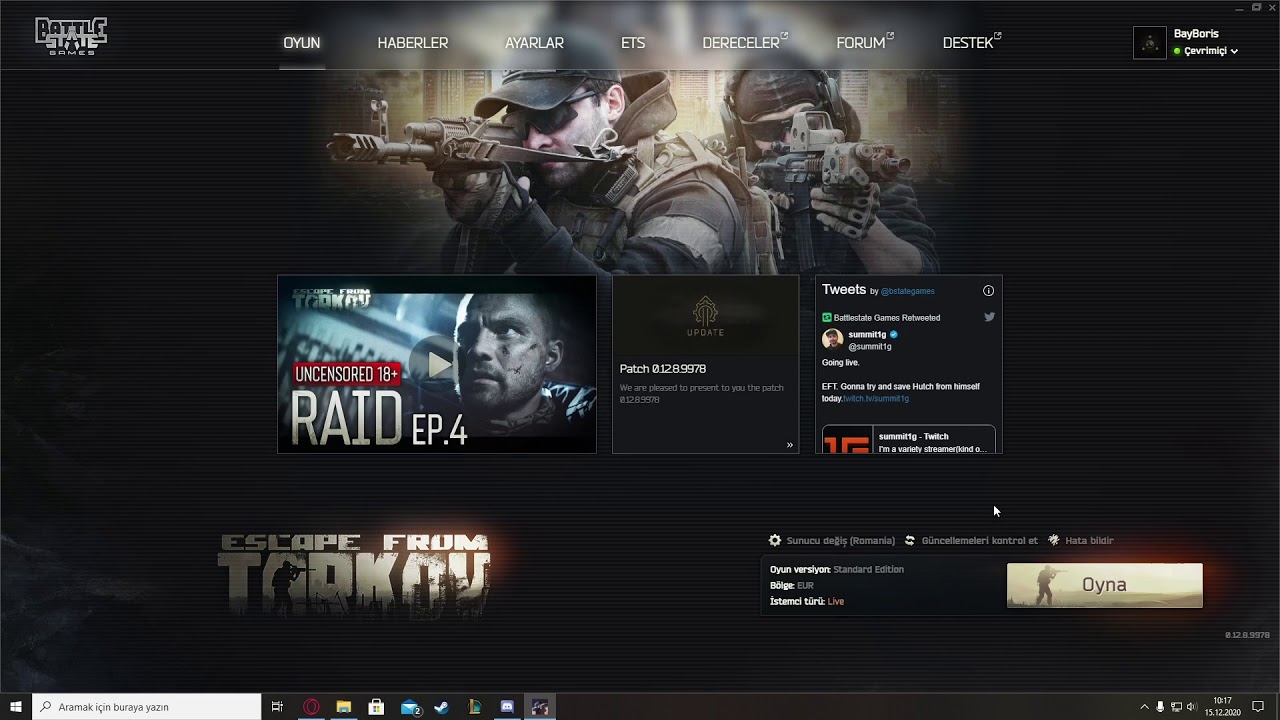
Task: Click the BayBoris username
Action: (x=1196, y=34)
